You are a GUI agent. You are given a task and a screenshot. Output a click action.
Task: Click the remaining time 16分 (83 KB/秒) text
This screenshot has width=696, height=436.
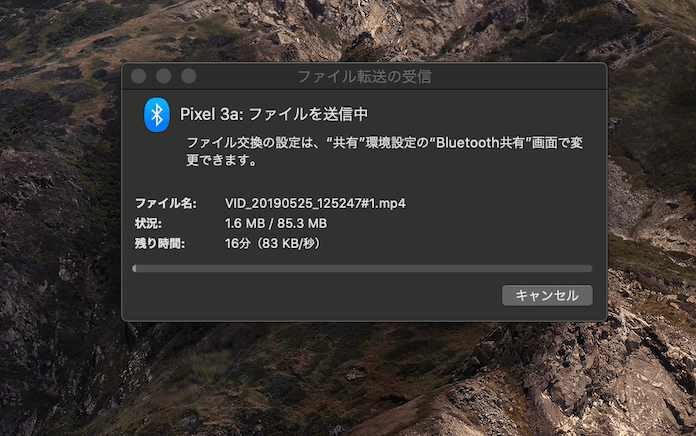(273, 244)
